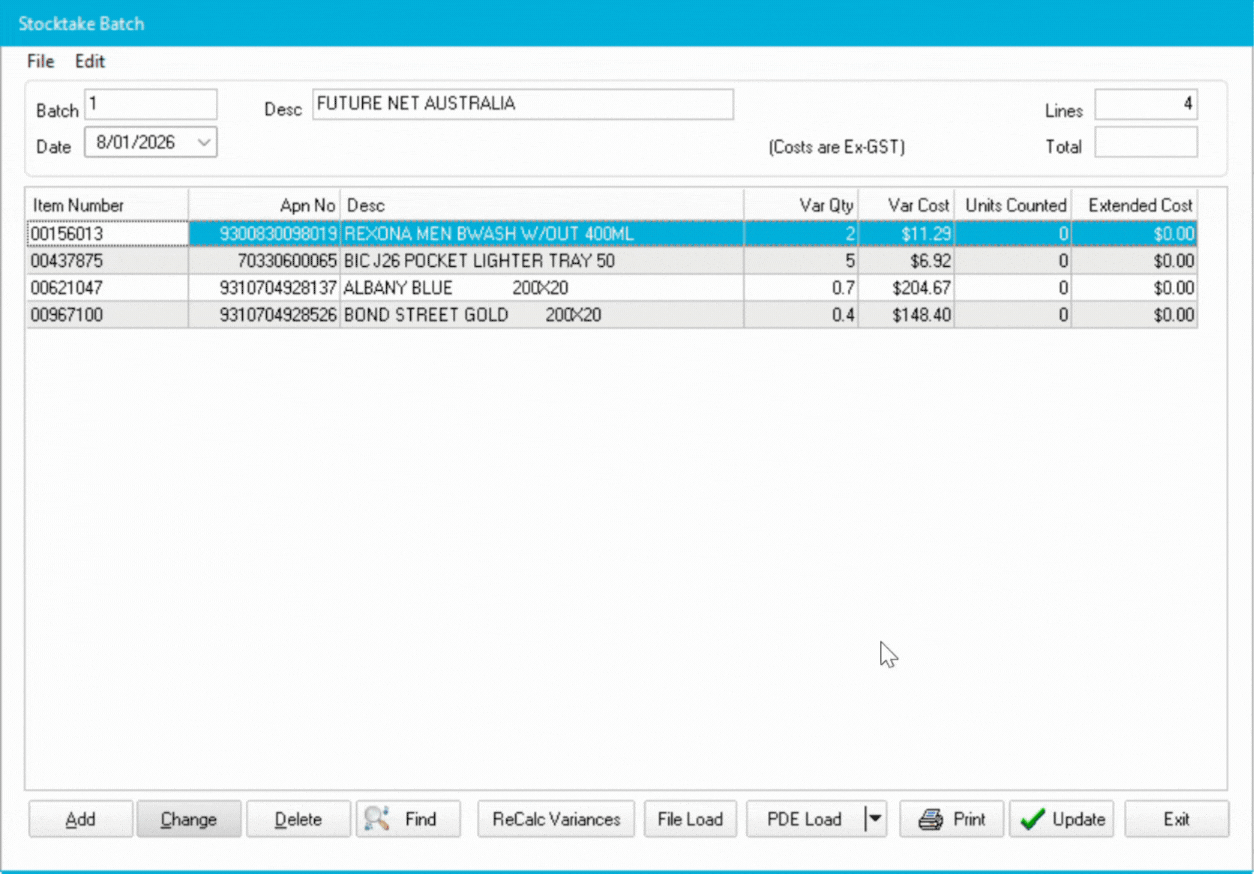This screenshot has width=1254, height=874.
Task: Exit the Stocktake Batch window
Action: [x=1176, y=819]
